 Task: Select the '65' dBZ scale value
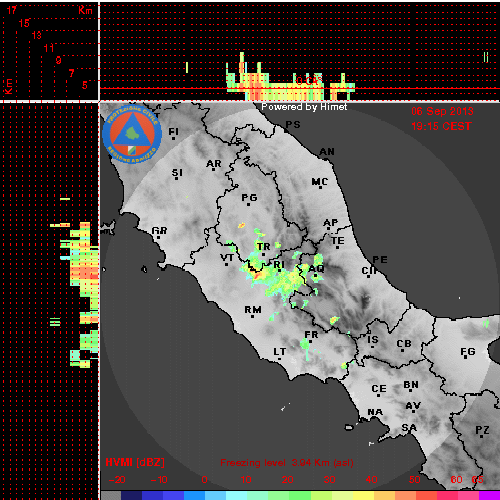477,480
